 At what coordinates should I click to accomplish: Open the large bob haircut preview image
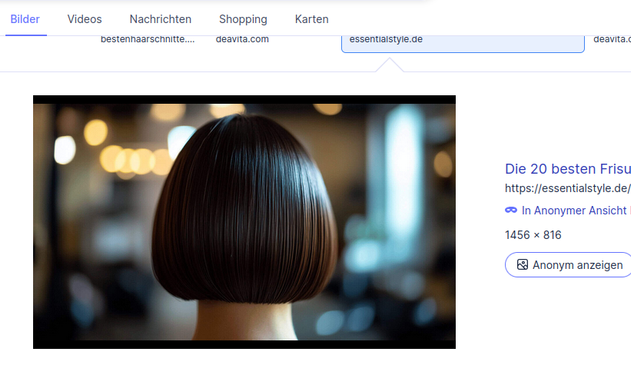(x=244, y=222)
